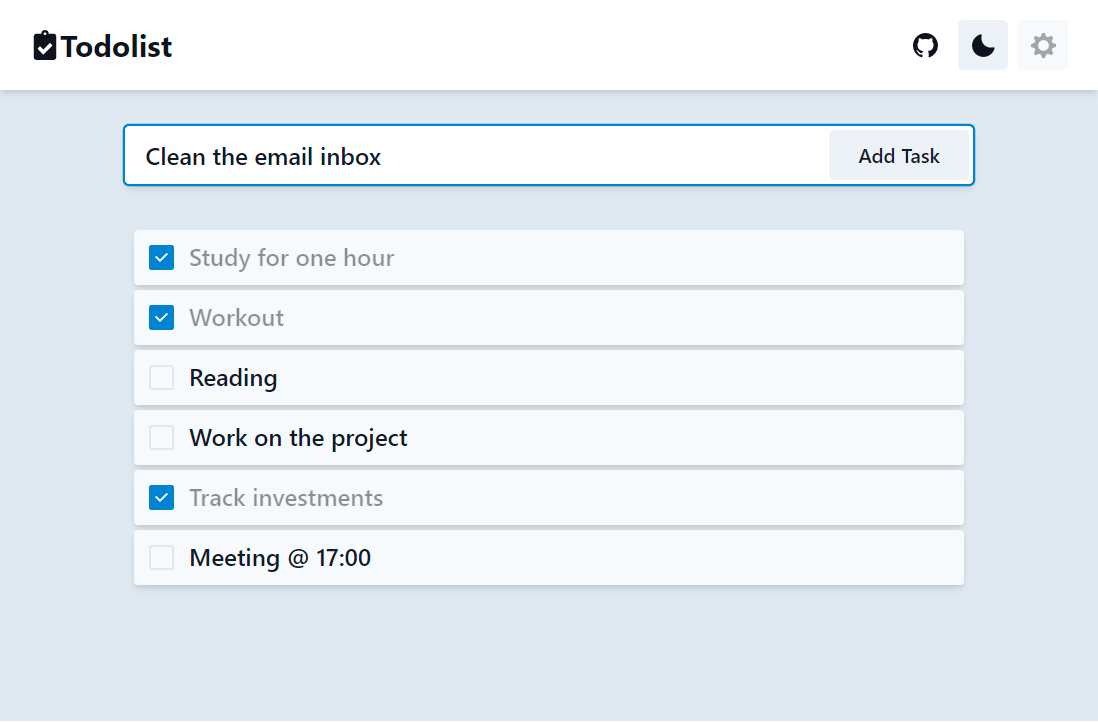
Task: Uncheck the "Study for one hour" checkbox
Action: 161,258
